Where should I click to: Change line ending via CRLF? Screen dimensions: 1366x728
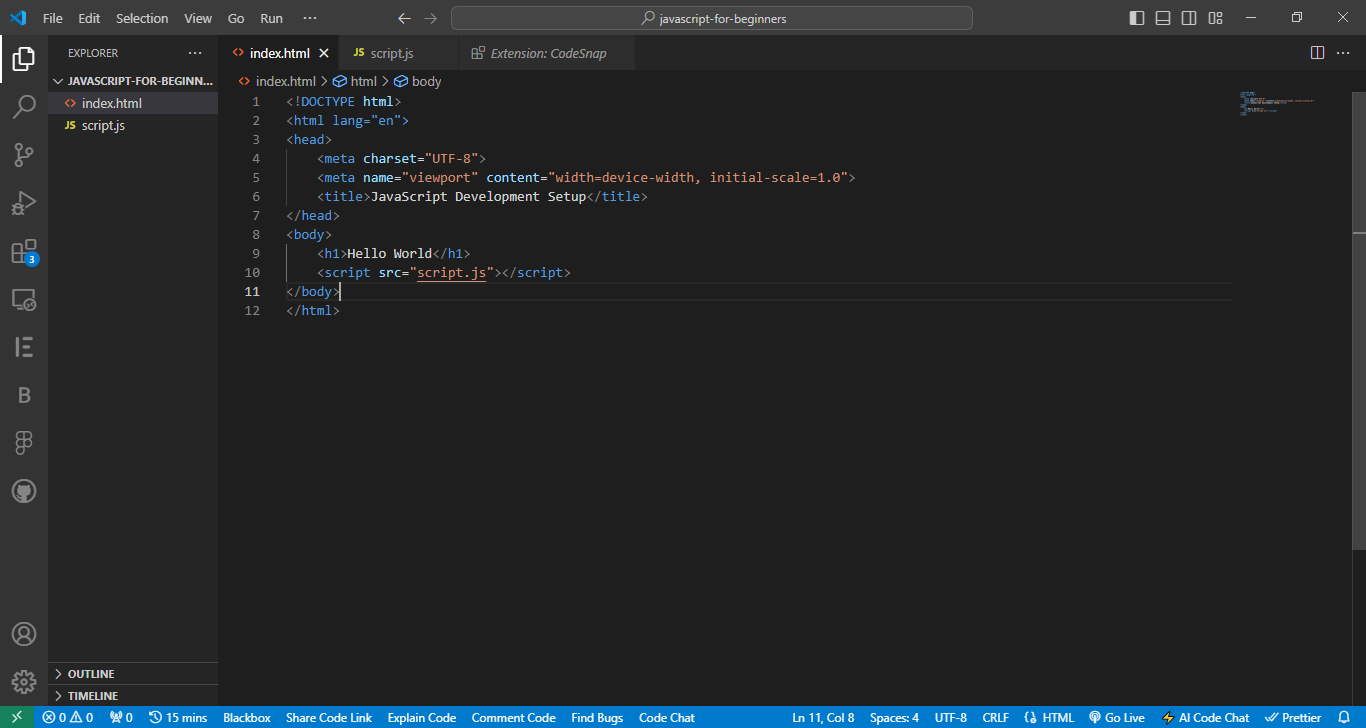(995, 717)
